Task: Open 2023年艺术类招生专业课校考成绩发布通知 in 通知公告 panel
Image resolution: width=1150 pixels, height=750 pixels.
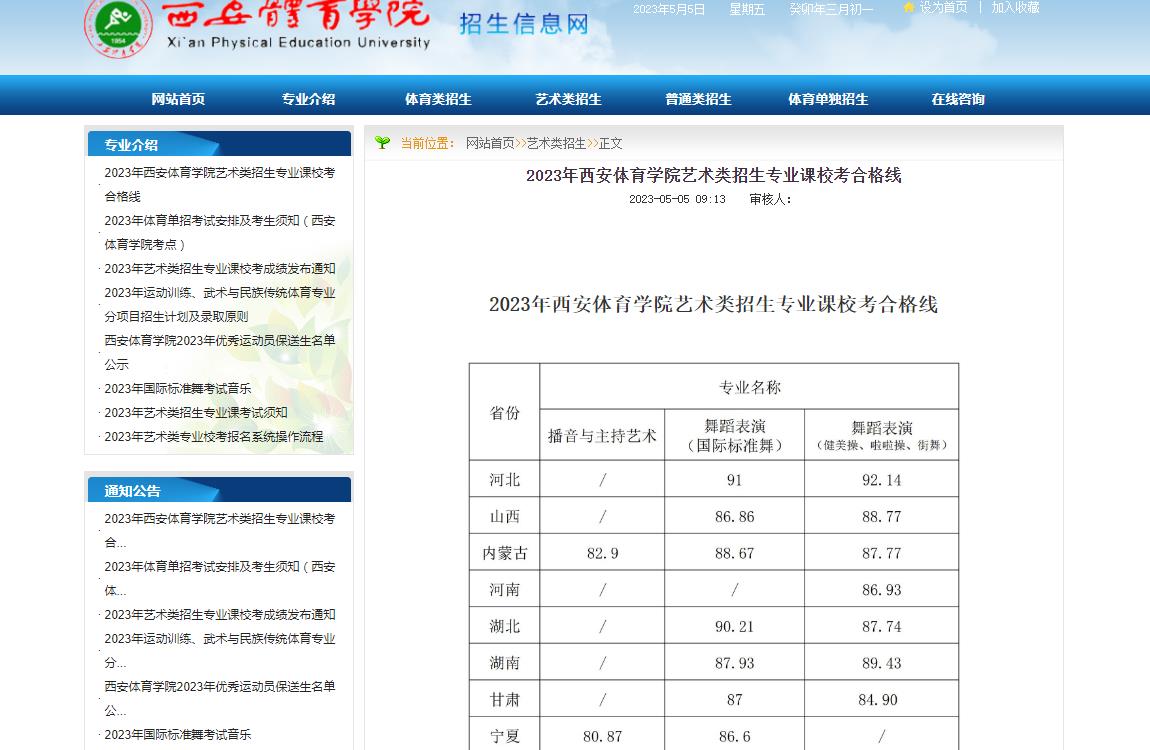Action: [x=220, y=614]
